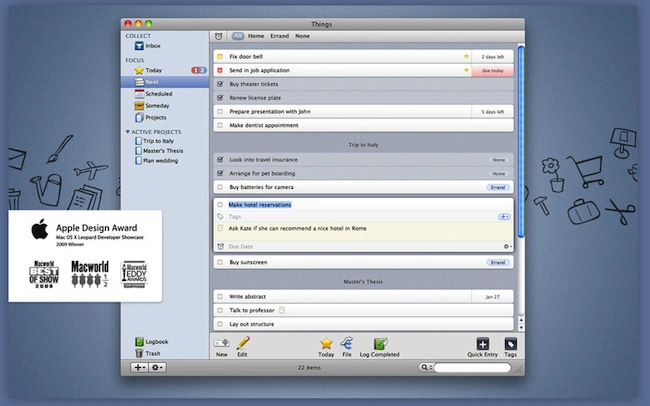Filter tasks by the Home tag

(256, 36)
